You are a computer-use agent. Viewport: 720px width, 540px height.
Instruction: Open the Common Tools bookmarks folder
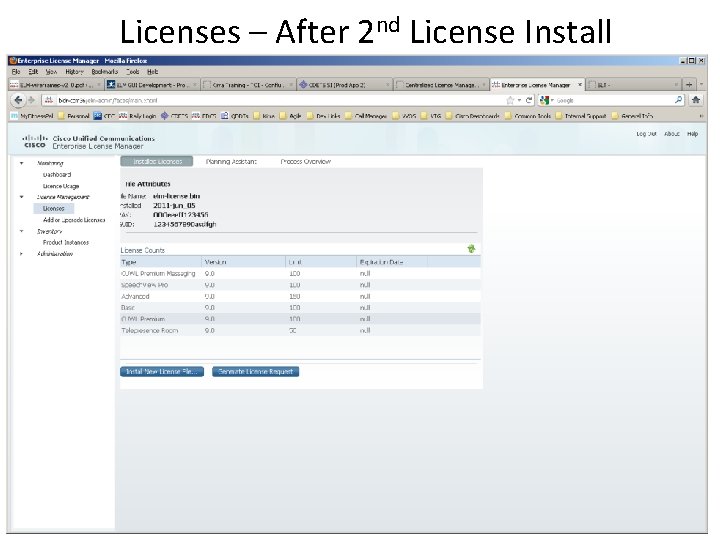[x=528, y=116]
